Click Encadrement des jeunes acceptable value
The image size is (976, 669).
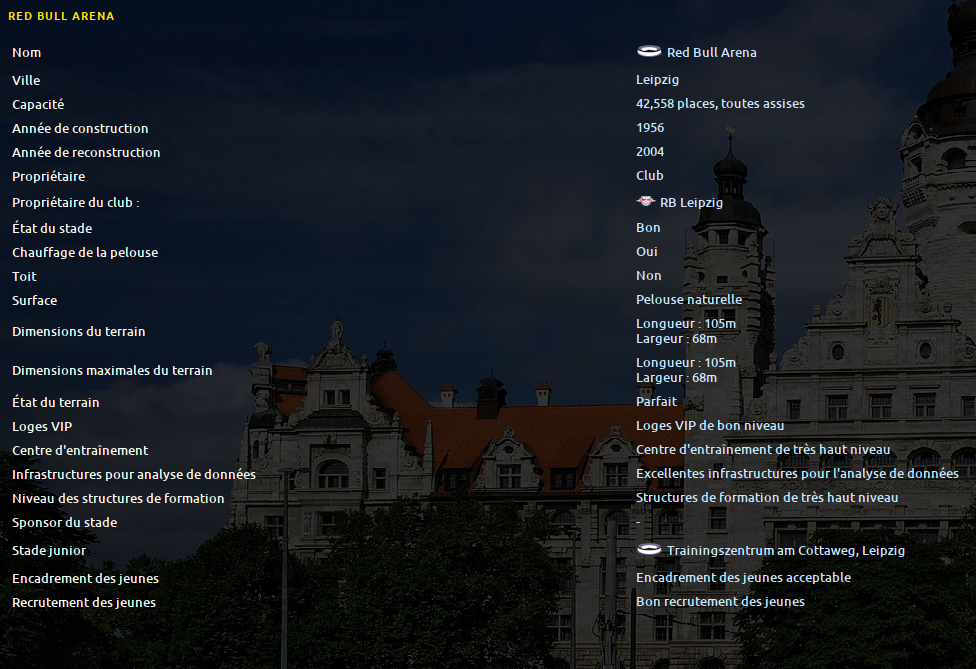[743, 578]
